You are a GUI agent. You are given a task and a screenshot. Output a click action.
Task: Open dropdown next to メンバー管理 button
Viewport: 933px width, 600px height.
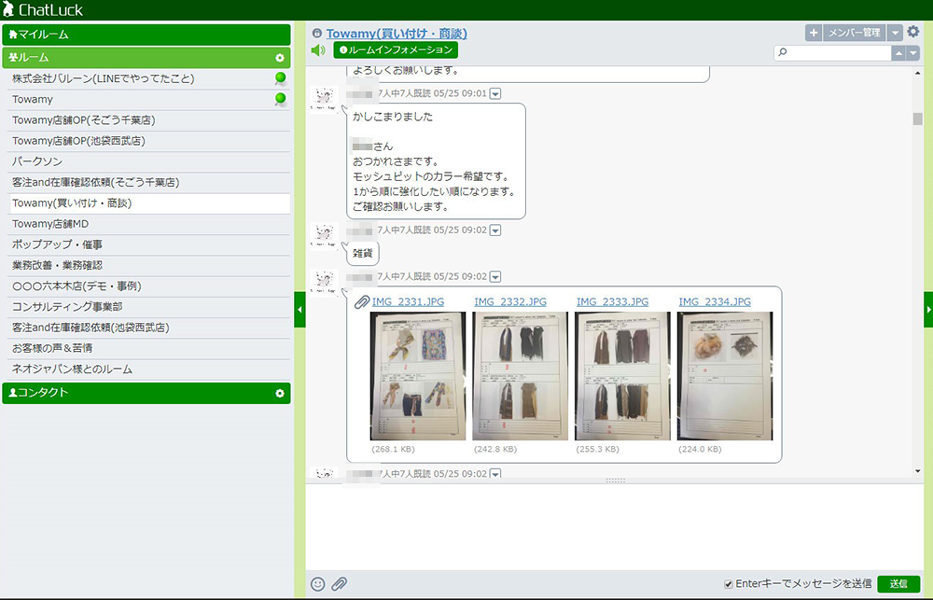[895, 33]
